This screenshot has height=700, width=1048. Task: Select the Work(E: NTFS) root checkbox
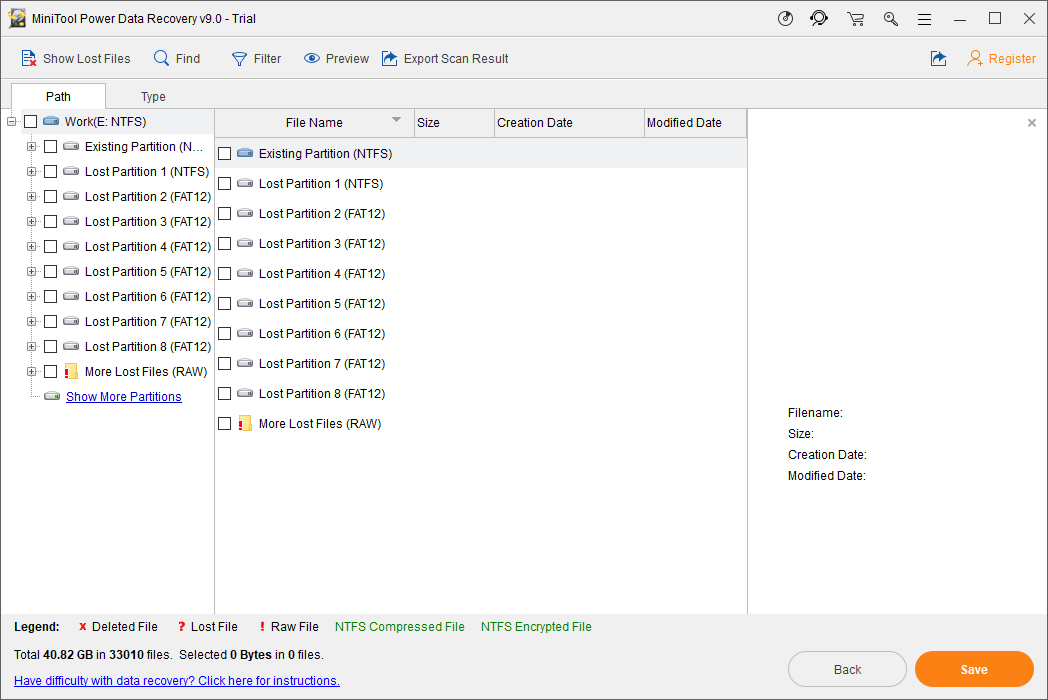coord(31,122)
